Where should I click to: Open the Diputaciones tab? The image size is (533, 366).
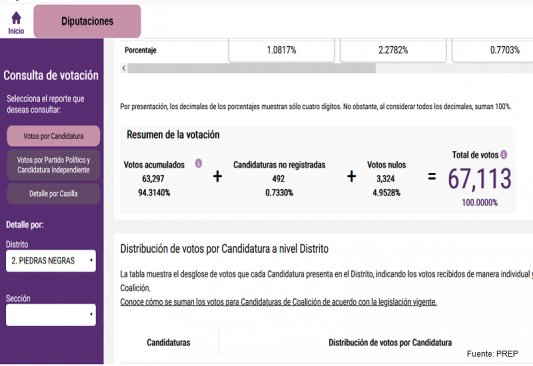click(x=87, y=21)
